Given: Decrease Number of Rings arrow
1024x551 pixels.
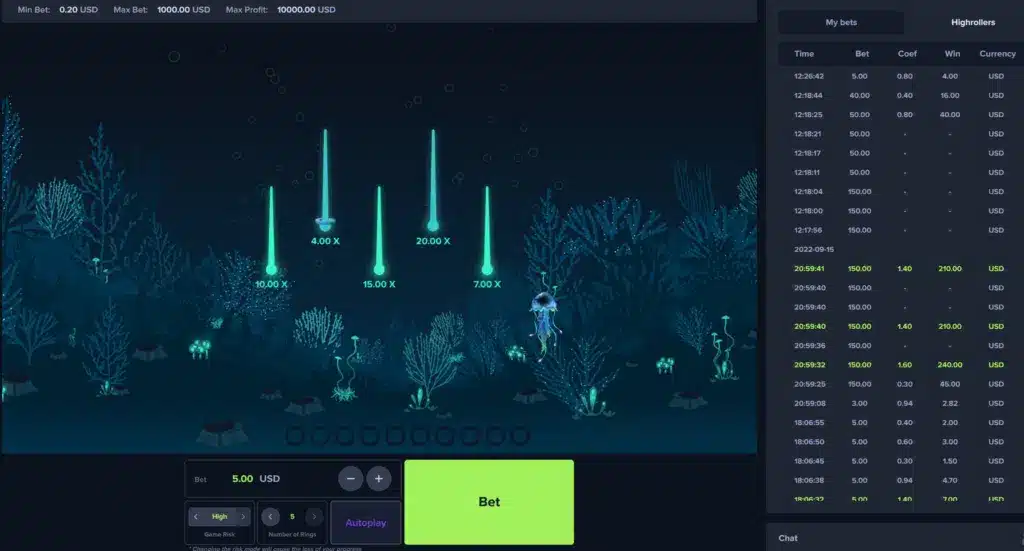Looking at the screenshot, I should tap(270, 516).
